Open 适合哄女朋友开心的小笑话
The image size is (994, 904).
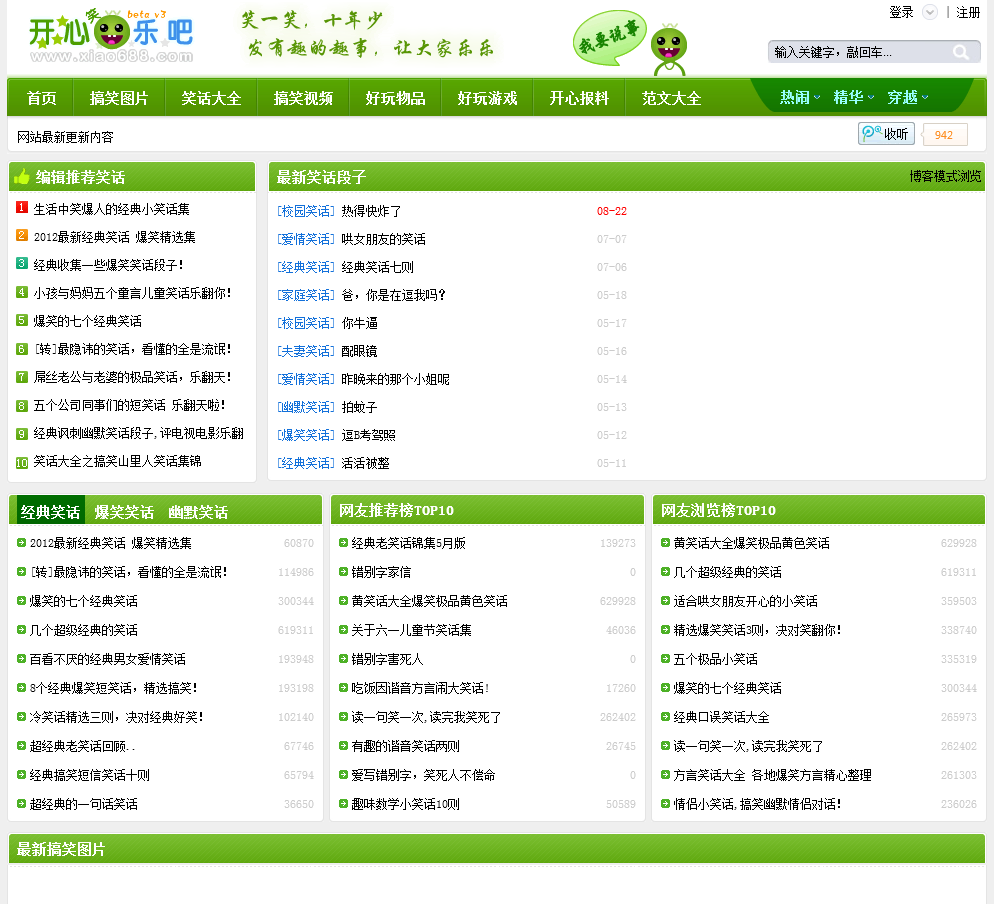click(x=746, y=600)
